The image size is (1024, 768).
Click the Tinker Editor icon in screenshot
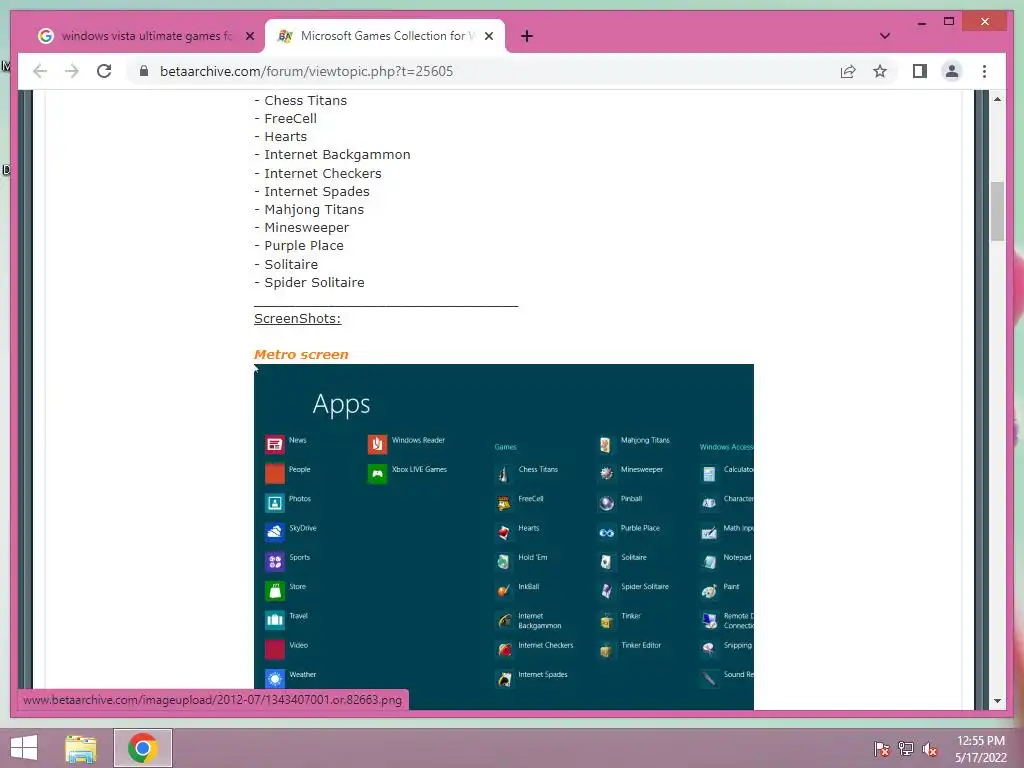click(606, 650)
